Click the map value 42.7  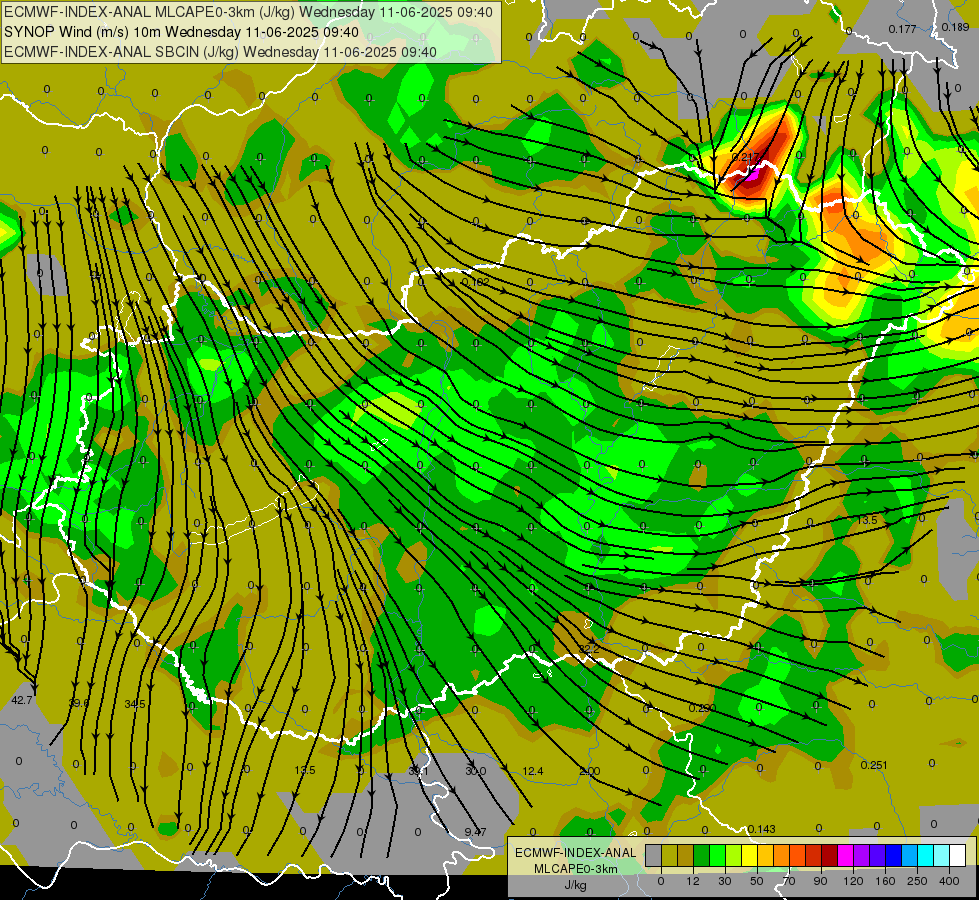[21, 700]
